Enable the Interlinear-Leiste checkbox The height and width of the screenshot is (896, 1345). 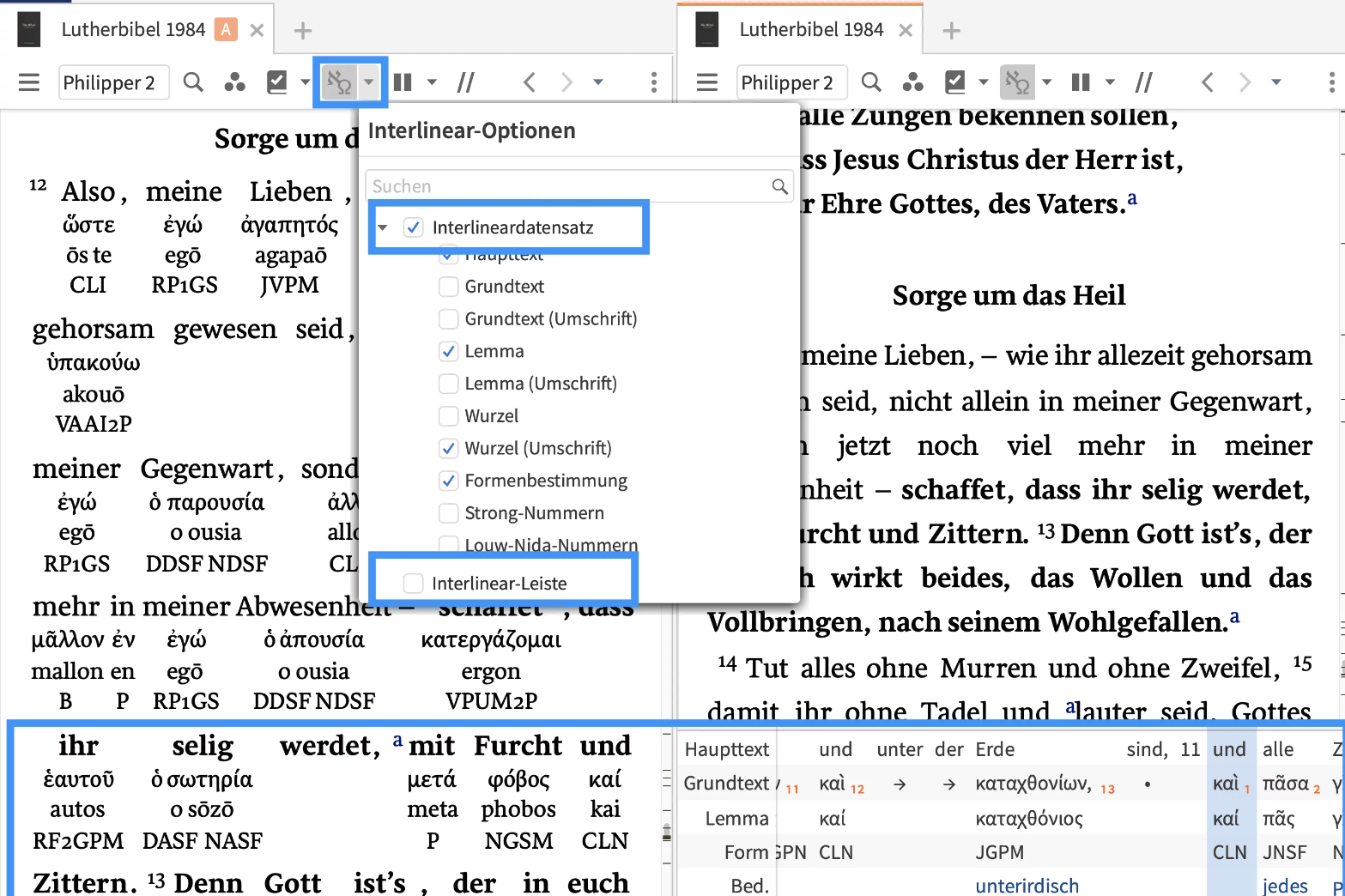tap(414, 584)
